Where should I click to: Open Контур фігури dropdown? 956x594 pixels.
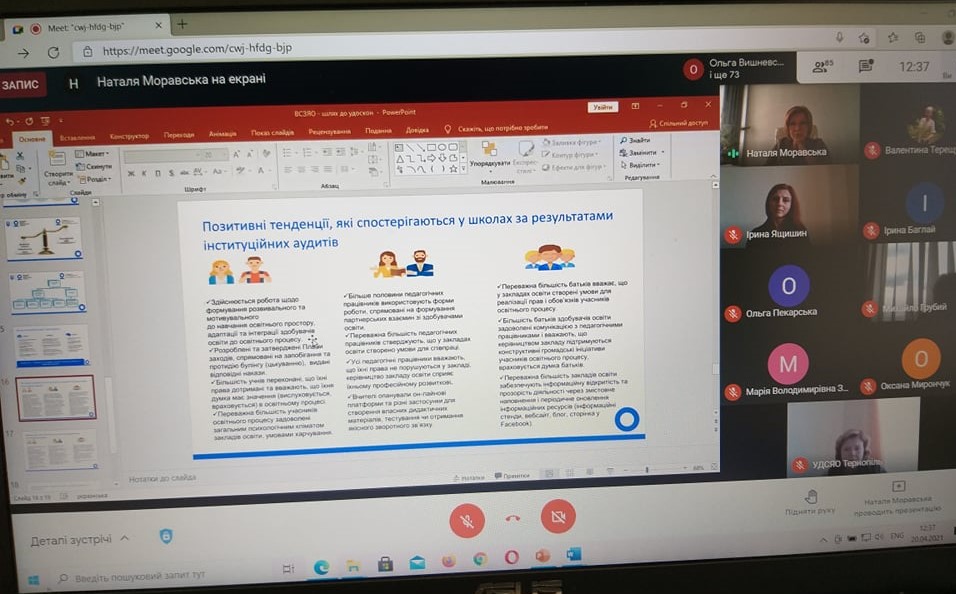[x=572, y=155]
